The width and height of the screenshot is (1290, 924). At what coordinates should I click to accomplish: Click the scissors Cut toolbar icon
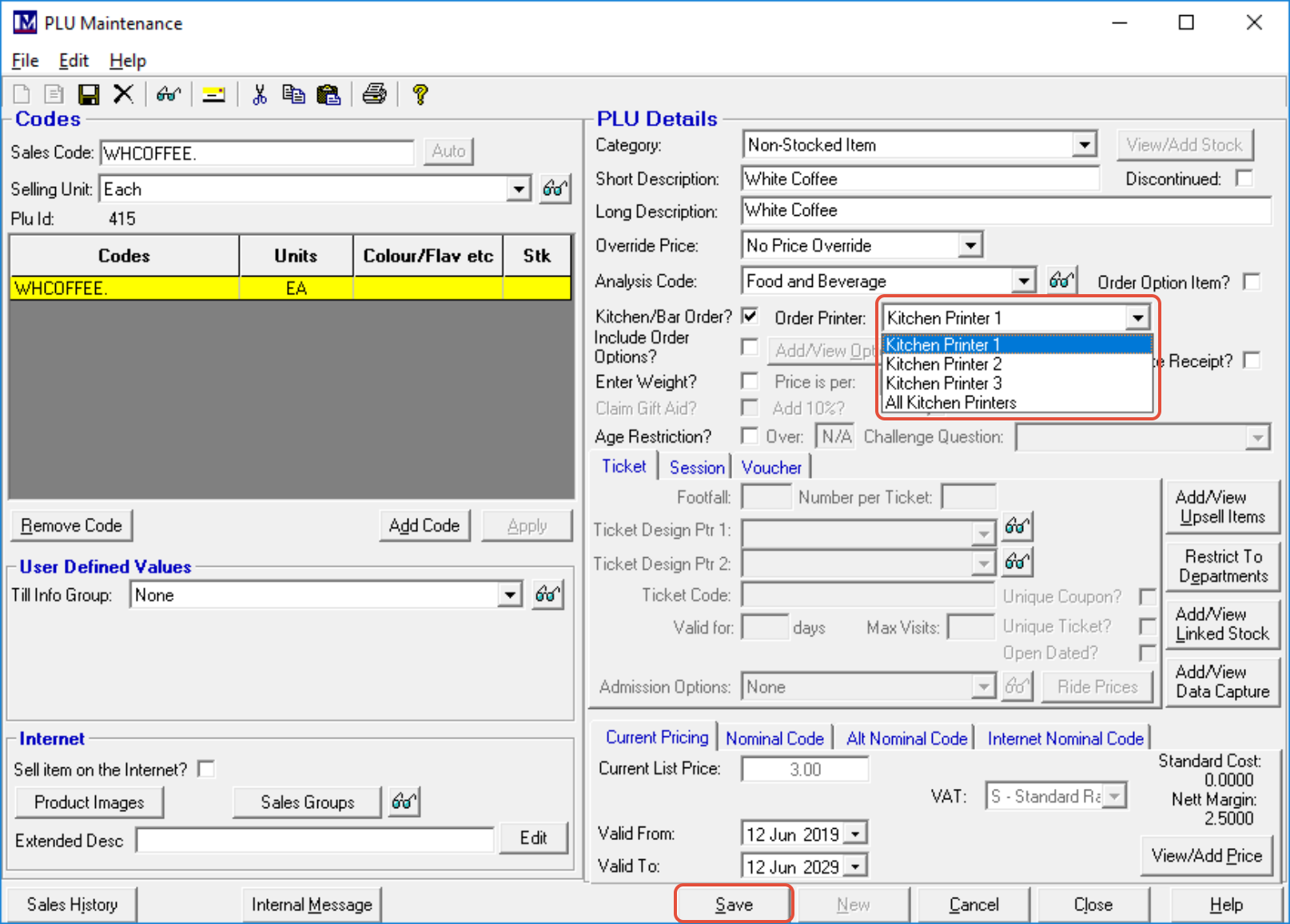click(x=259, y=95)
